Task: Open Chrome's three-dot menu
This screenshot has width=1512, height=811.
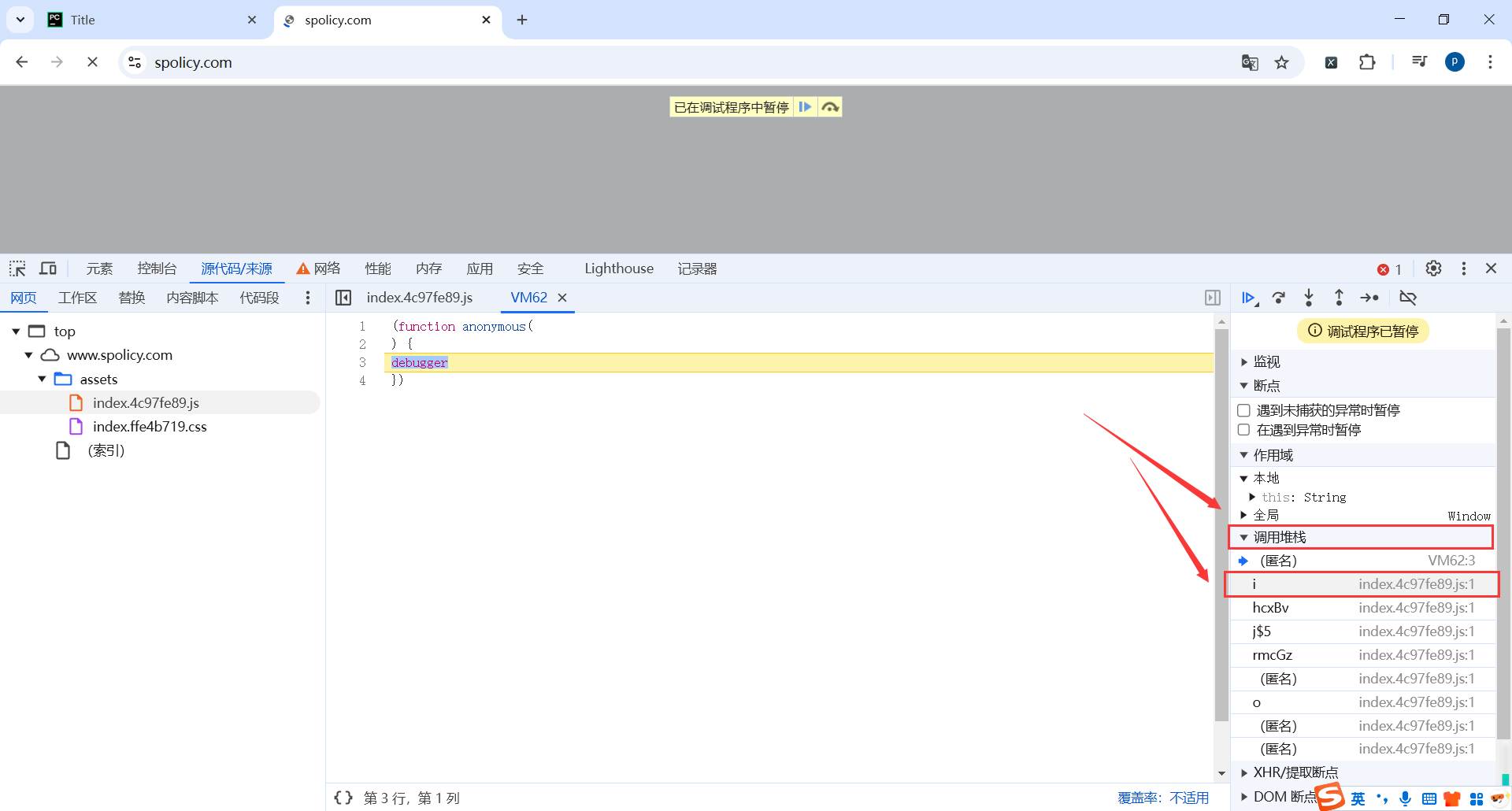Action: point(1490,62)
